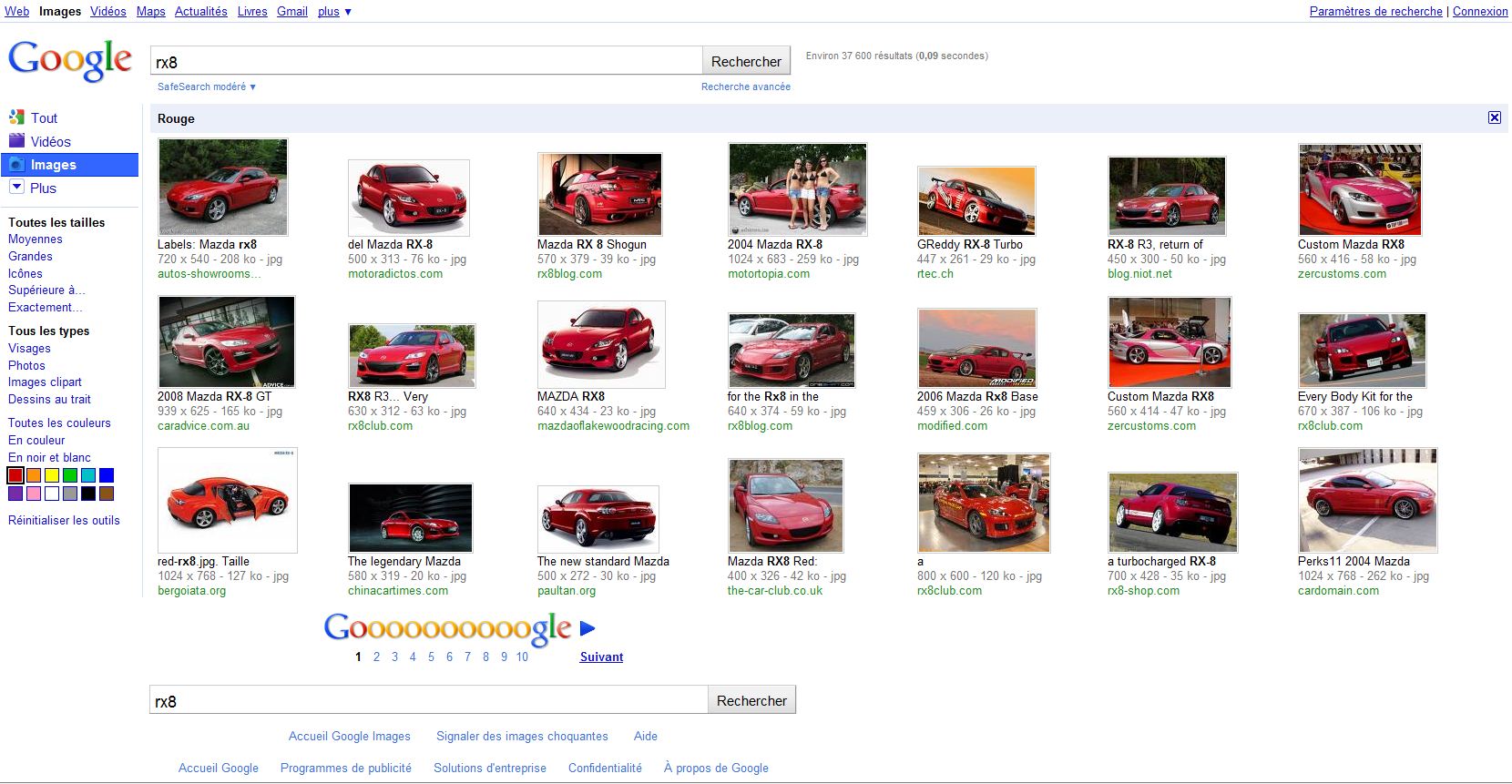
Task: Open the SafeSearch modéré dropdown
Action: pyautogui.click(x=207, y=87)
